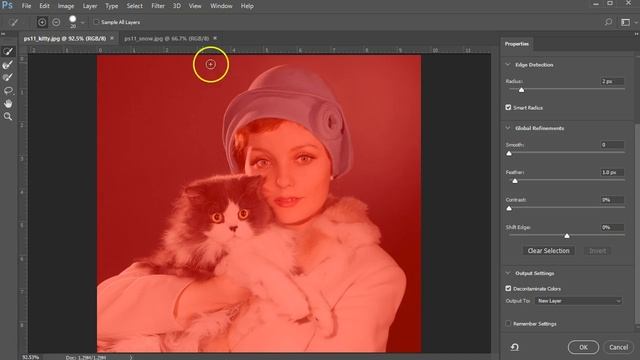Click the Shift Edge slider handle

point(567,236)
